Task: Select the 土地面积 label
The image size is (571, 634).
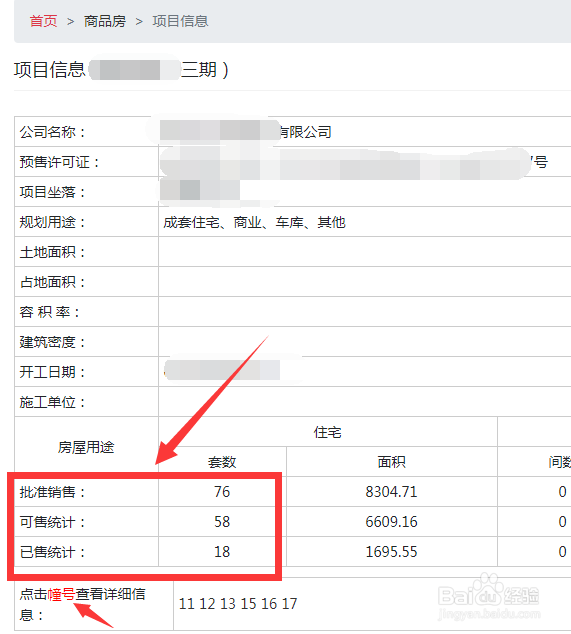Action: click(x=53, y=252)
